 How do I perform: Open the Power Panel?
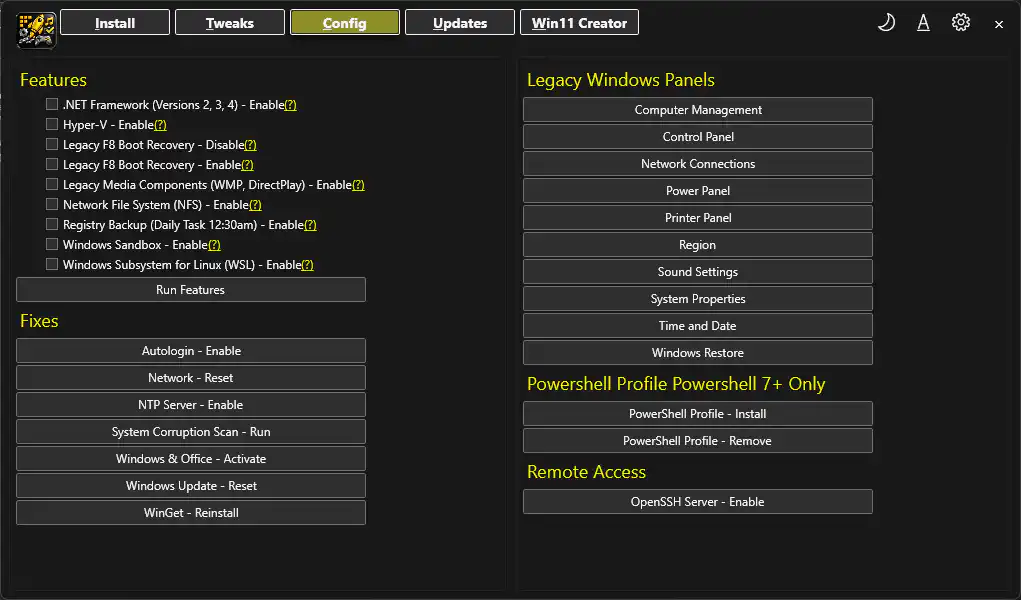click(698, 191)
